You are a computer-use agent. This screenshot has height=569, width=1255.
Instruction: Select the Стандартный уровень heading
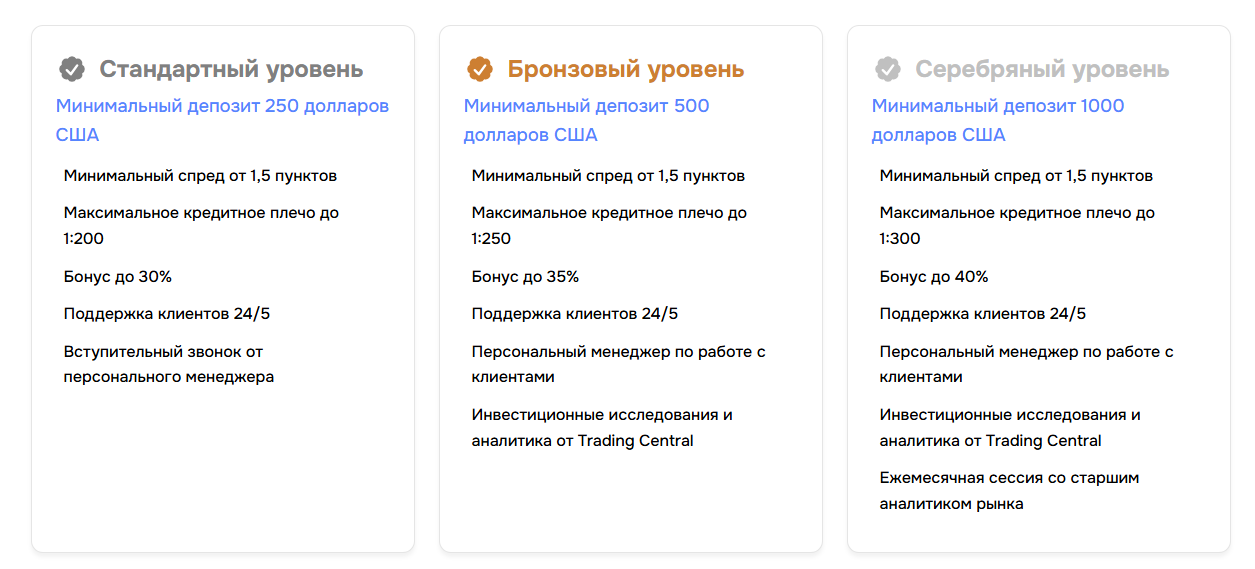pos(231,69)
